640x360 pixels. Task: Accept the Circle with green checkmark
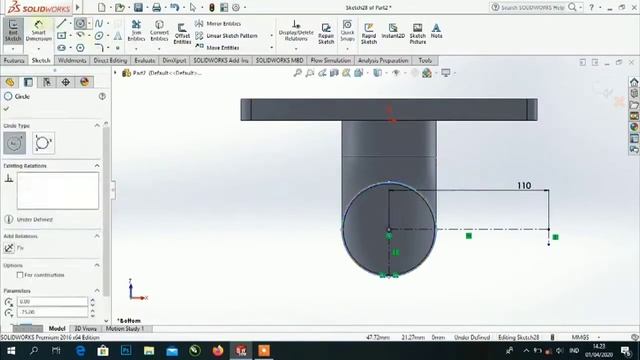tap(6, 109)
